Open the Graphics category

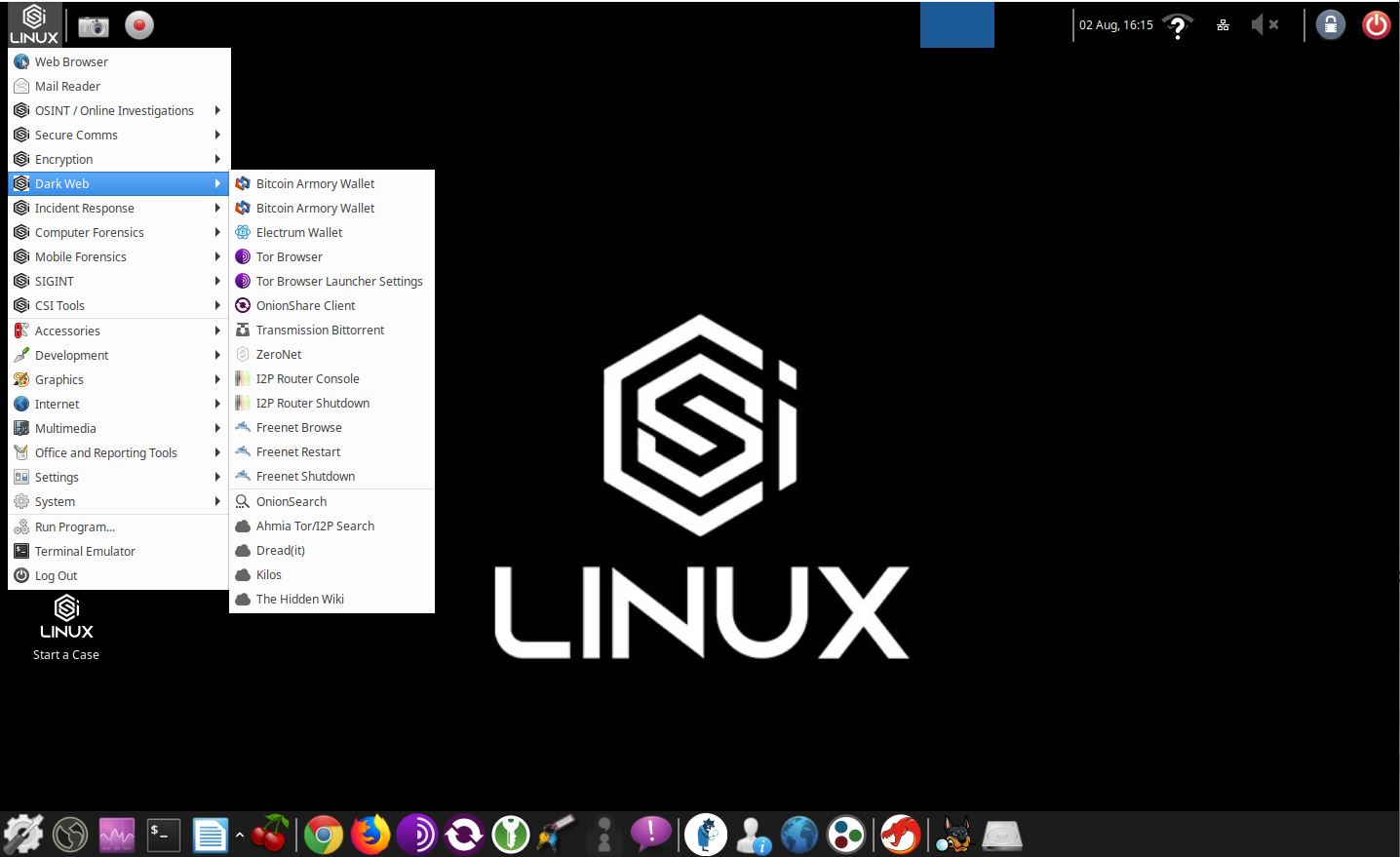tap(119, 379)
